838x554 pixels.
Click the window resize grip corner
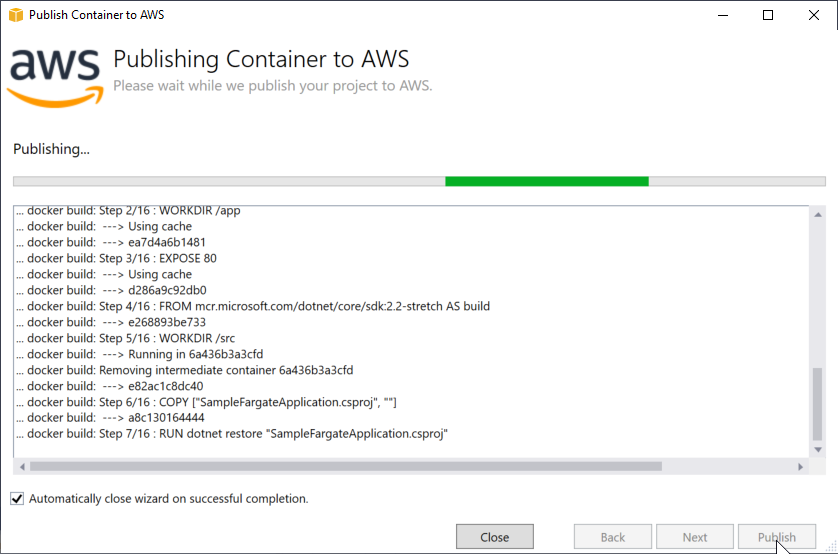(x=831, y=547)
